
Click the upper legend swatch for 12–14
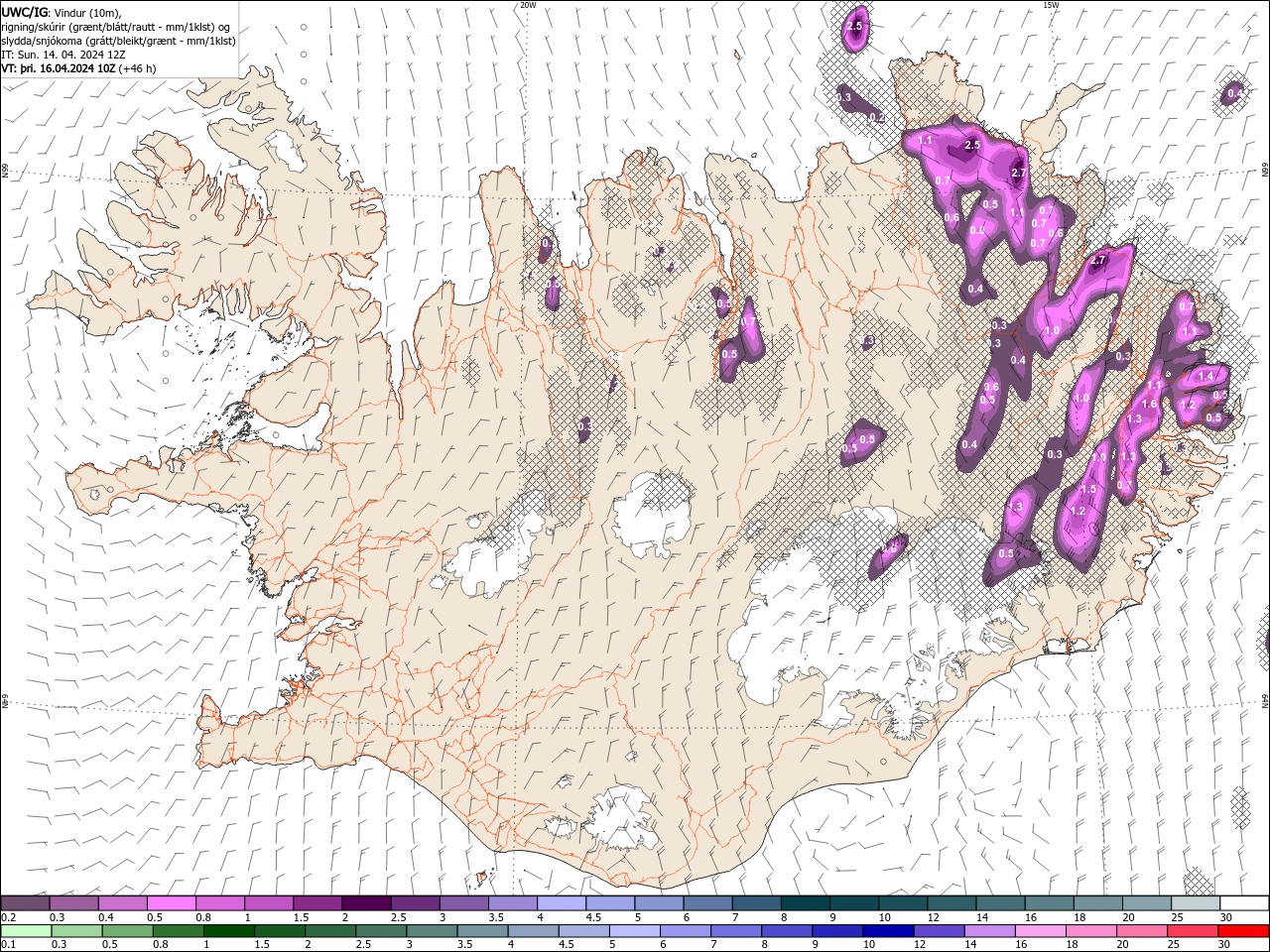click(952, 903)
